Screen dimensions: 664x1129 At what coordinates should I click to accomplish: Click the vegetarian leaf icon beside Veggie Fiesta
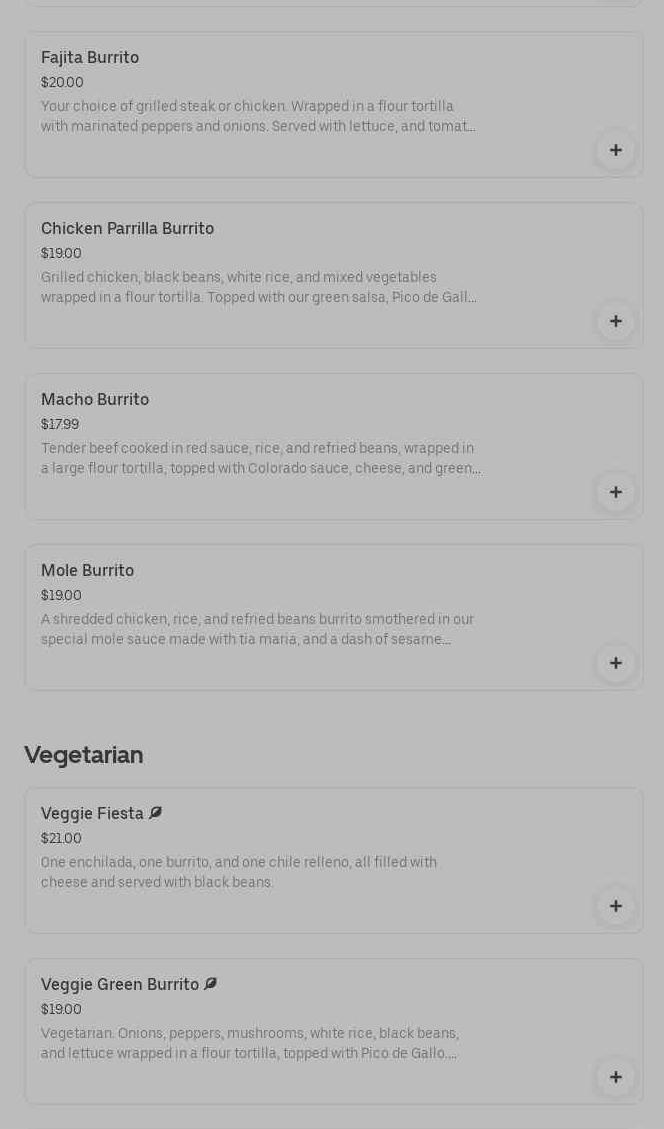click(x=155, y=813)
